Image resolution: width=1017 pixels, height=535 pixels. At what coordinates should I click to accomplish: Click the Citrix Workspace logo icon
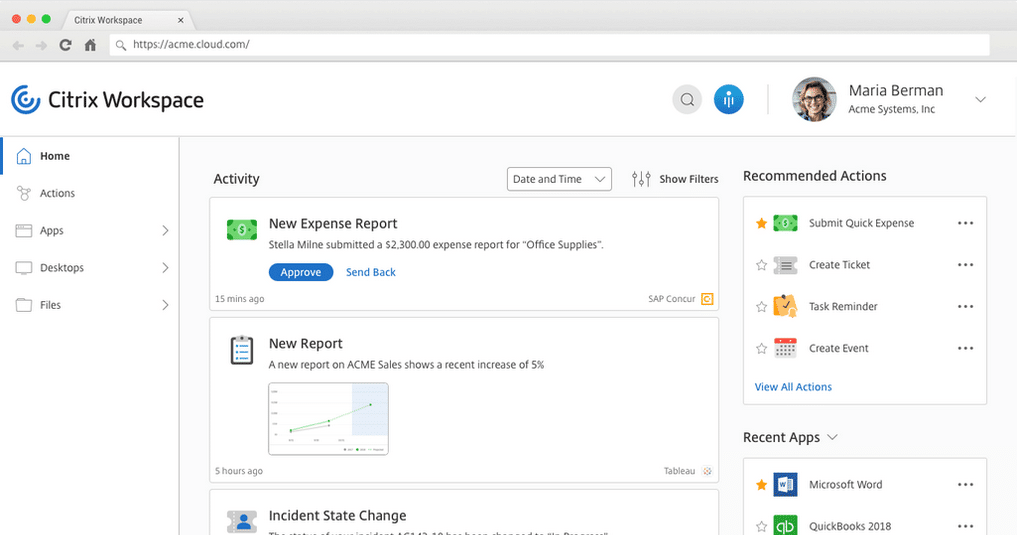26,100
